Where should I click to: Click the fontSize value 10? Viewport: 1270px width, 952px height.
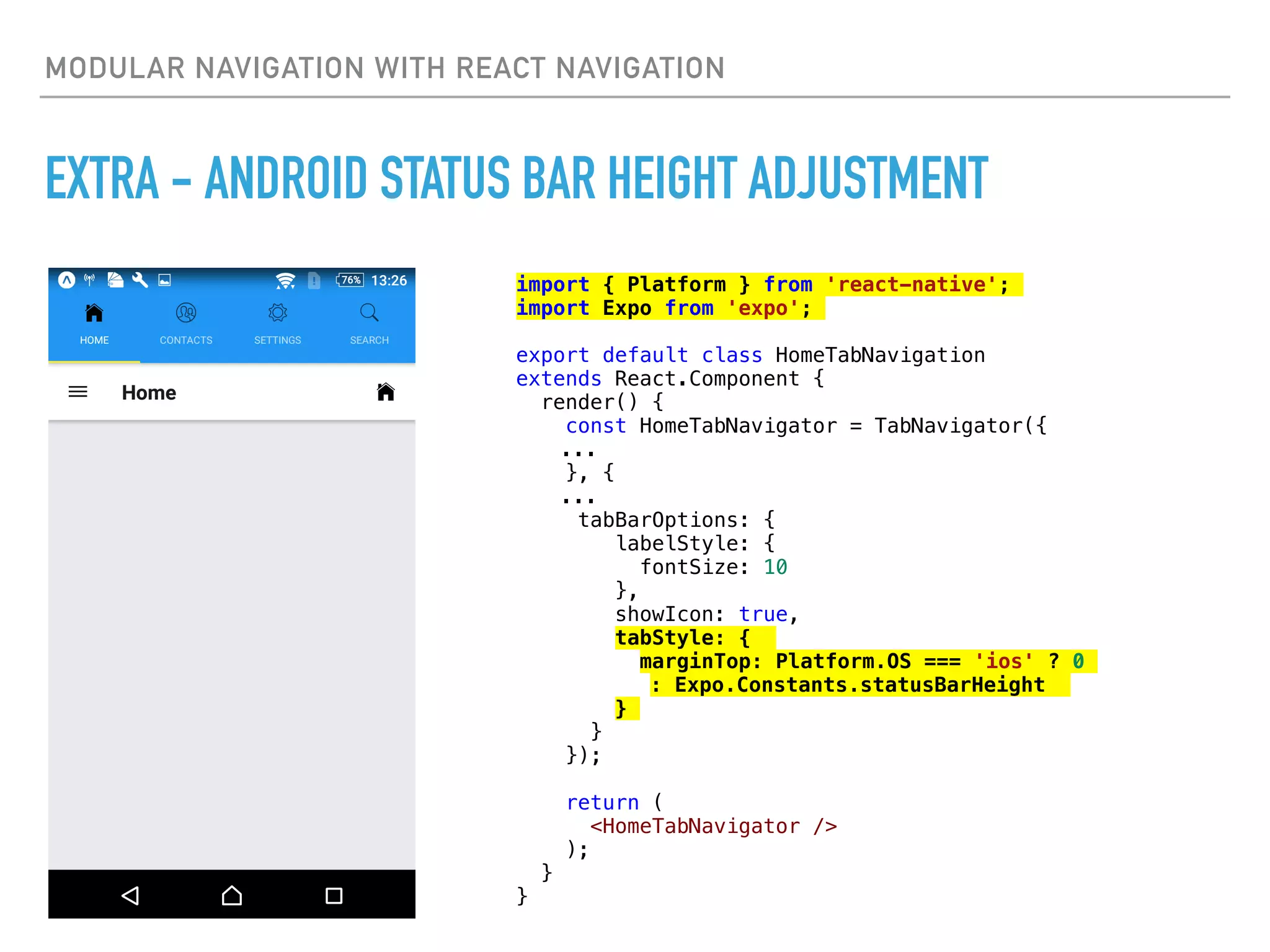click(x=775, y=567)
